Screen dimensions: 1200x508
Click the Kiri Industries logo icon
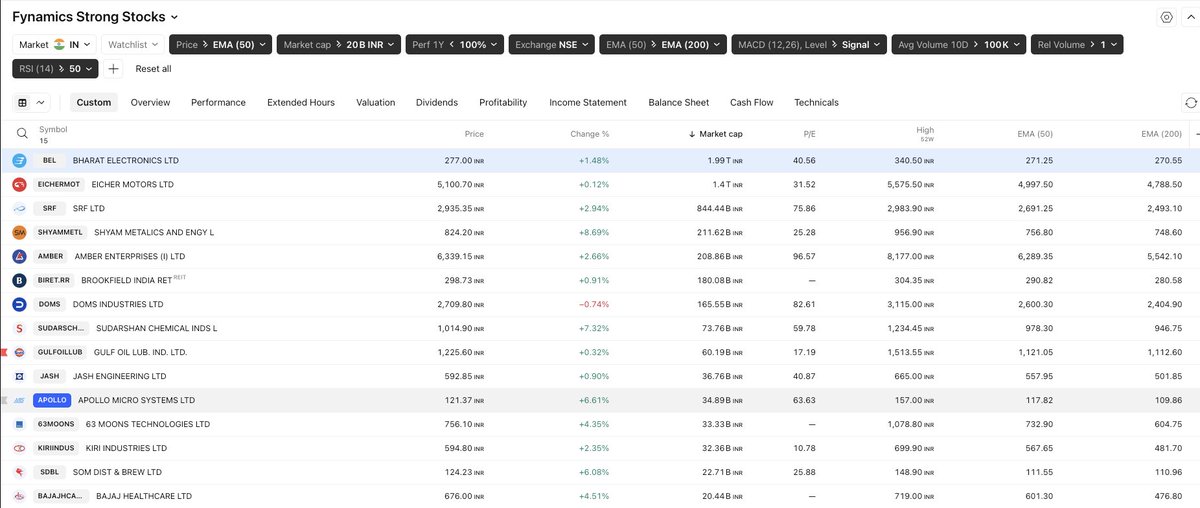click(19, 448)
